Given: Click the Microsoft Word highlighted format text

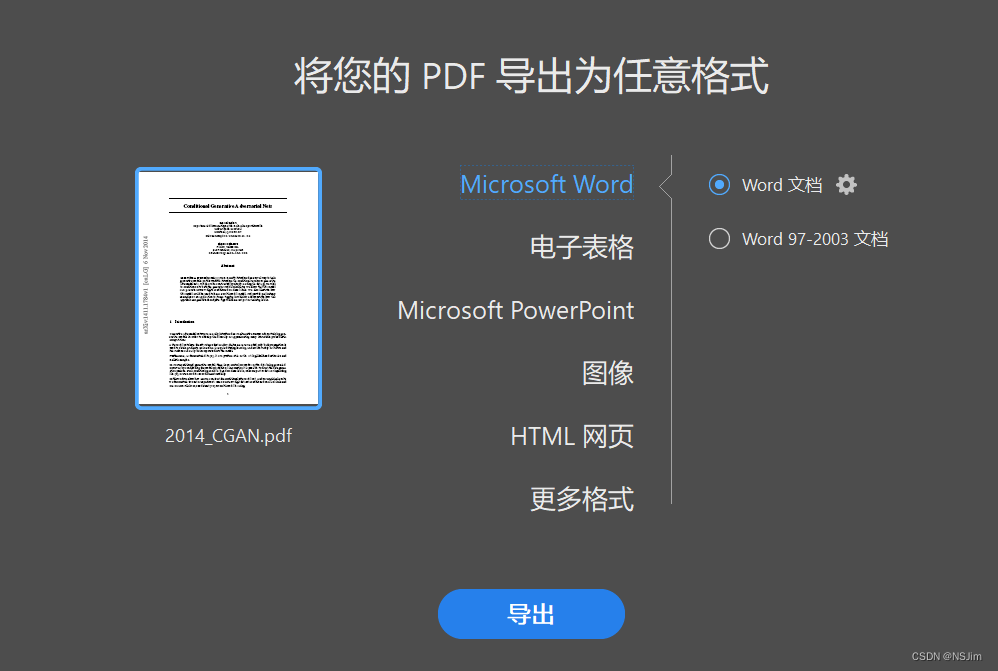Looking at the screenshot, I should (546, 184).
